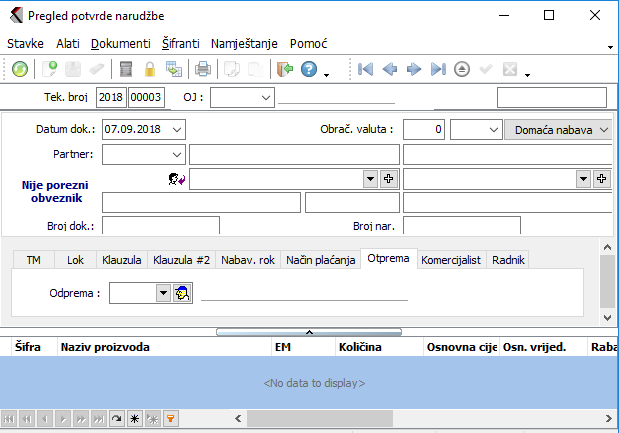Expand the Domaća nabava dropdown

click(603, 129)
